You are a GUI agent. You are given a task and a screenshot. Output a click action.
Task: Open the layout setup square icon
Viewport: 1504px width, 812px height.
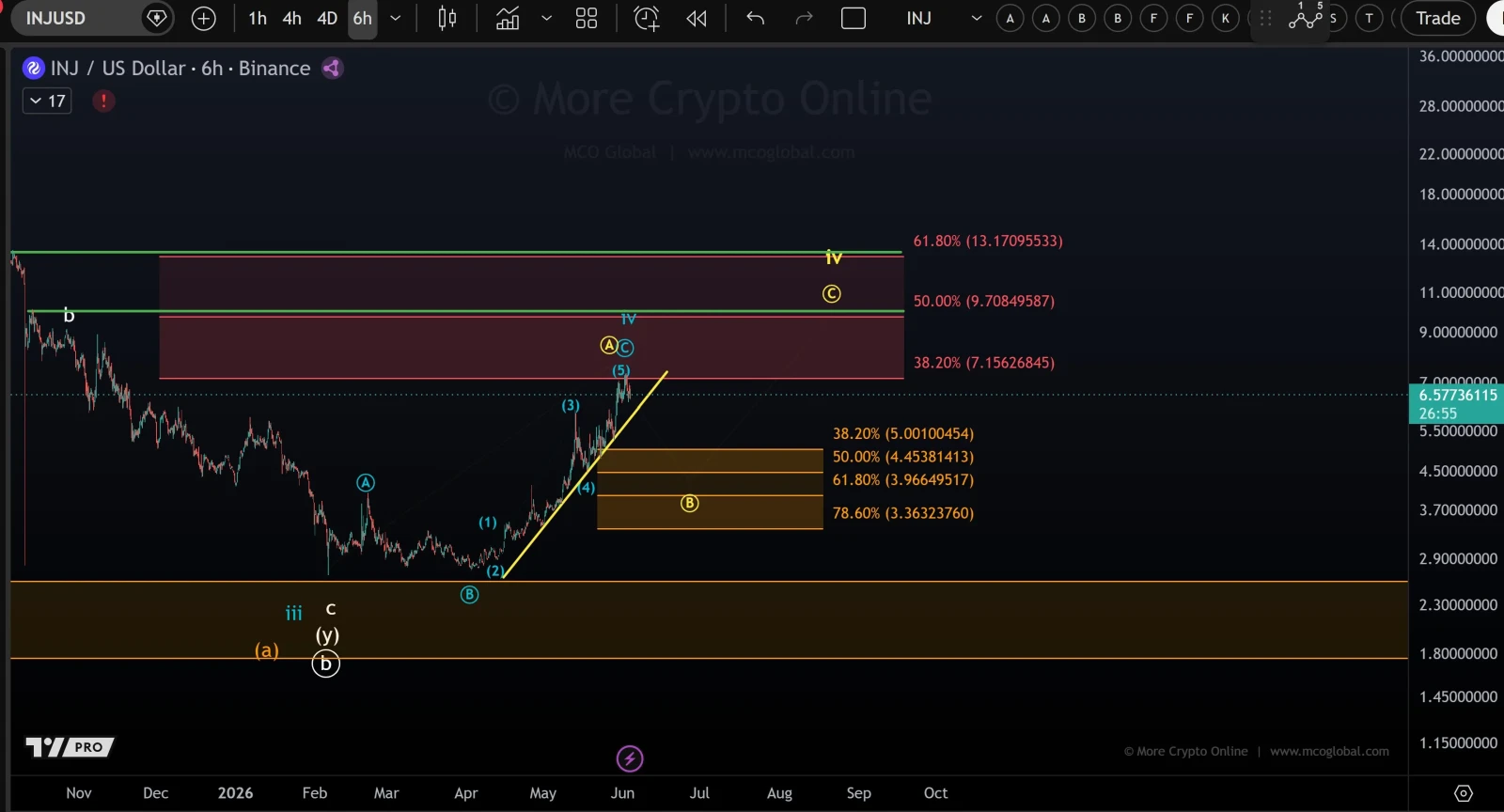854,18
